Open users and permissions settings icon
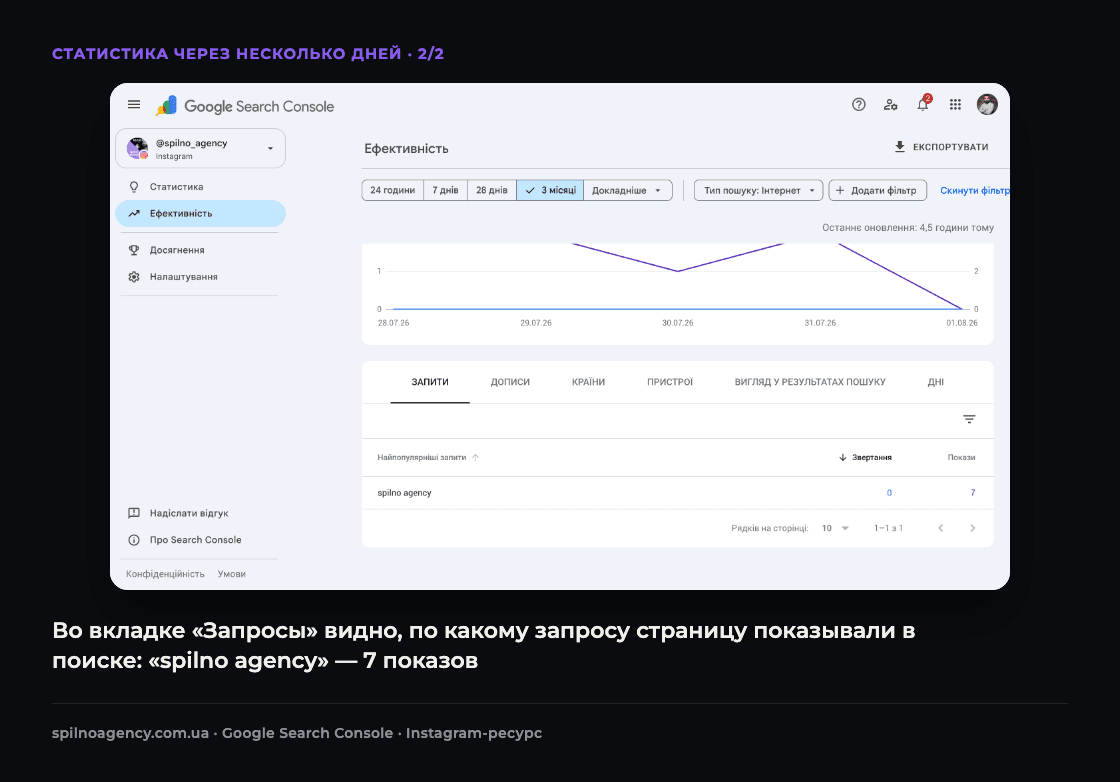1120x782 pixels. click(x=890, y=104)
